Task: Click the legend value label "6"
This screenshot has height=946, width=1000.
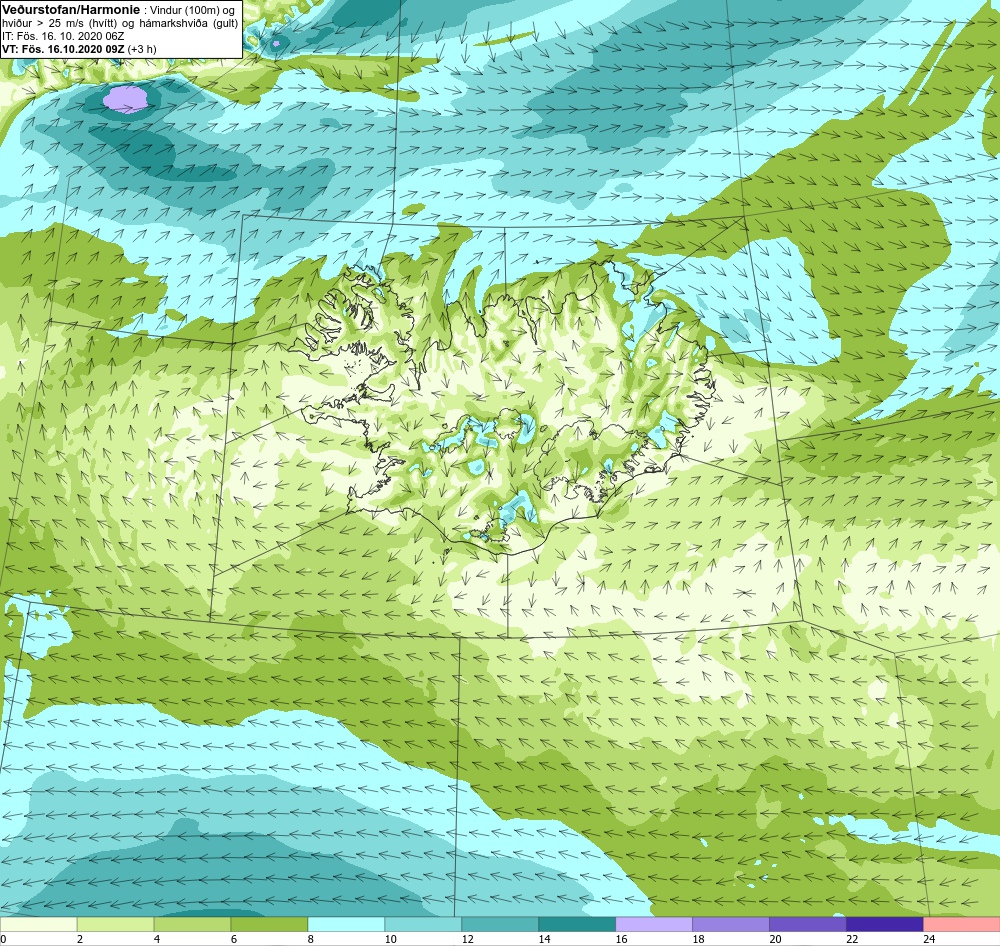Action: click(234, 939)
